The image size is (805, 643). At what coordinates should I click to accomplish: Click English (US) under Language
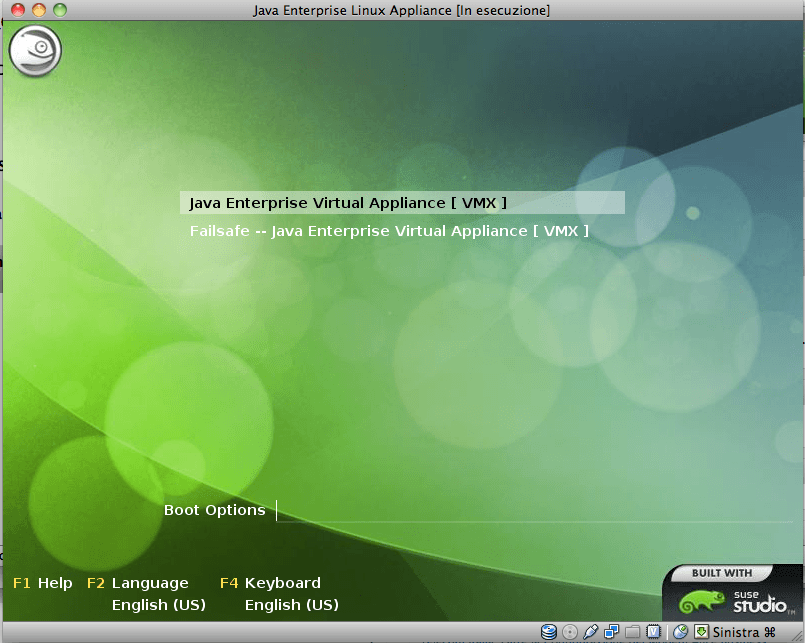click(159, 605)
